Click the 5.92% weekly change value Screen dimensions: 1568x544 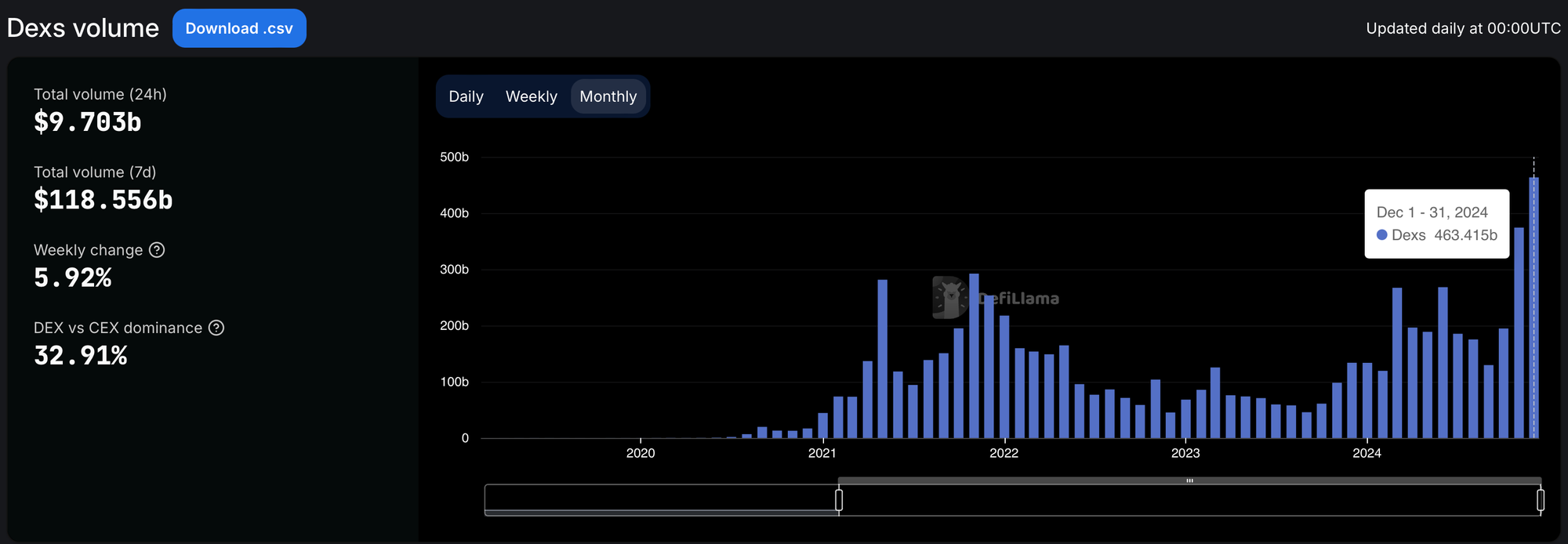[x=73, y=277]
